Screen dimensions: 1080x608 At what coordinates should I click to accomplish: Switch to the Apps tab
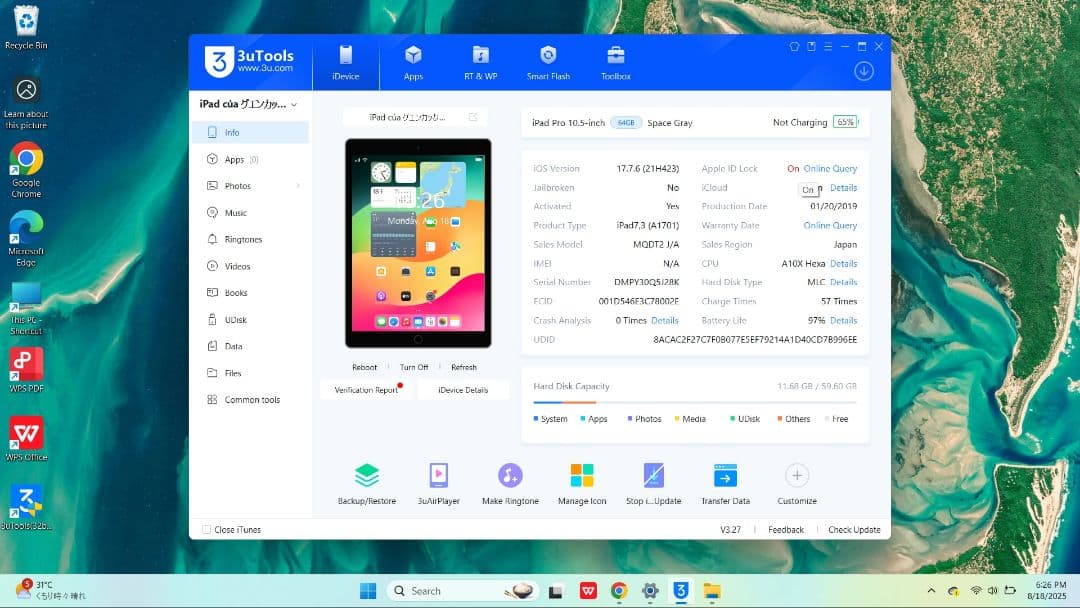click(x=413, y=62)
